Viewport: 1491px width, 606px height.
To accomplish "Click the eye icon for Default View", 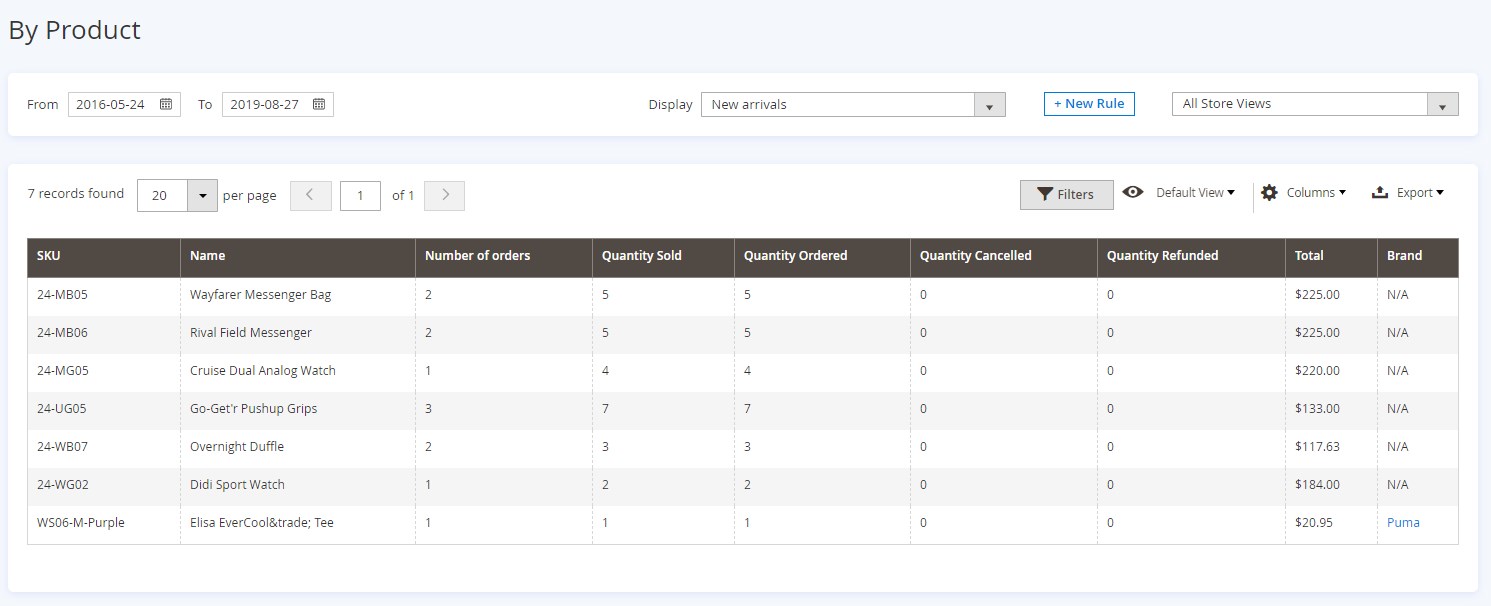I will [1132, 192].
